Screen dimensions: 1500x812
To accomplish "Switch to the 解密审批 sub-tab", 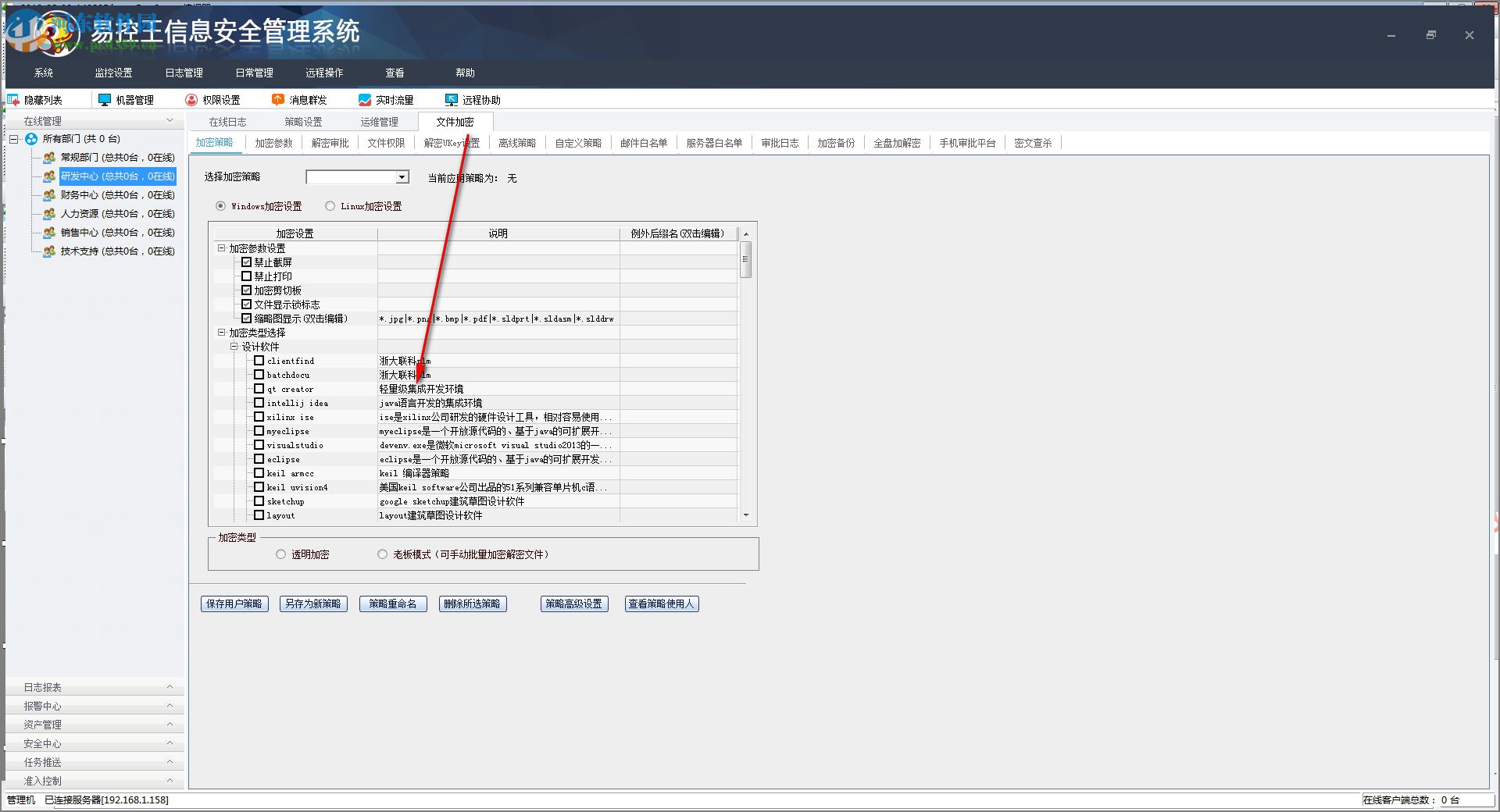I will pos(330,143).
